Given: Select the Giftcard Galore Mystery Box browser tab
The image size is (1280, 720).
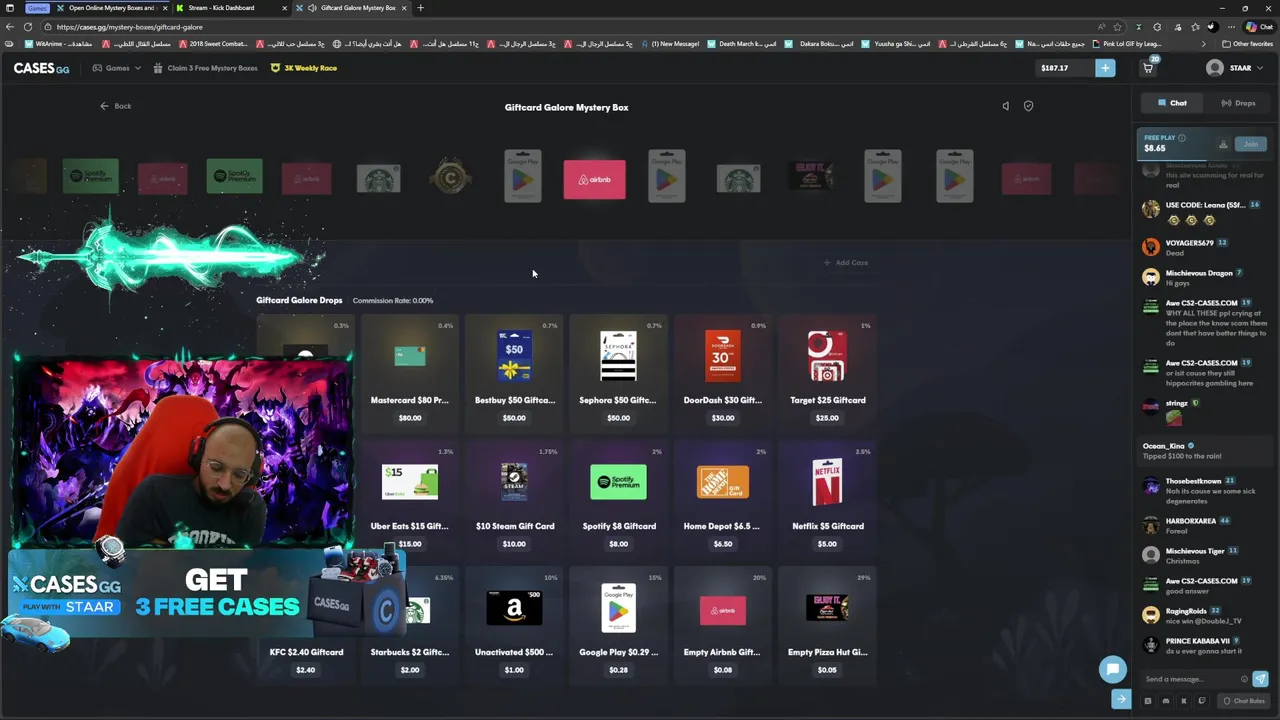Looking at the screenshot, I should 350,8.
